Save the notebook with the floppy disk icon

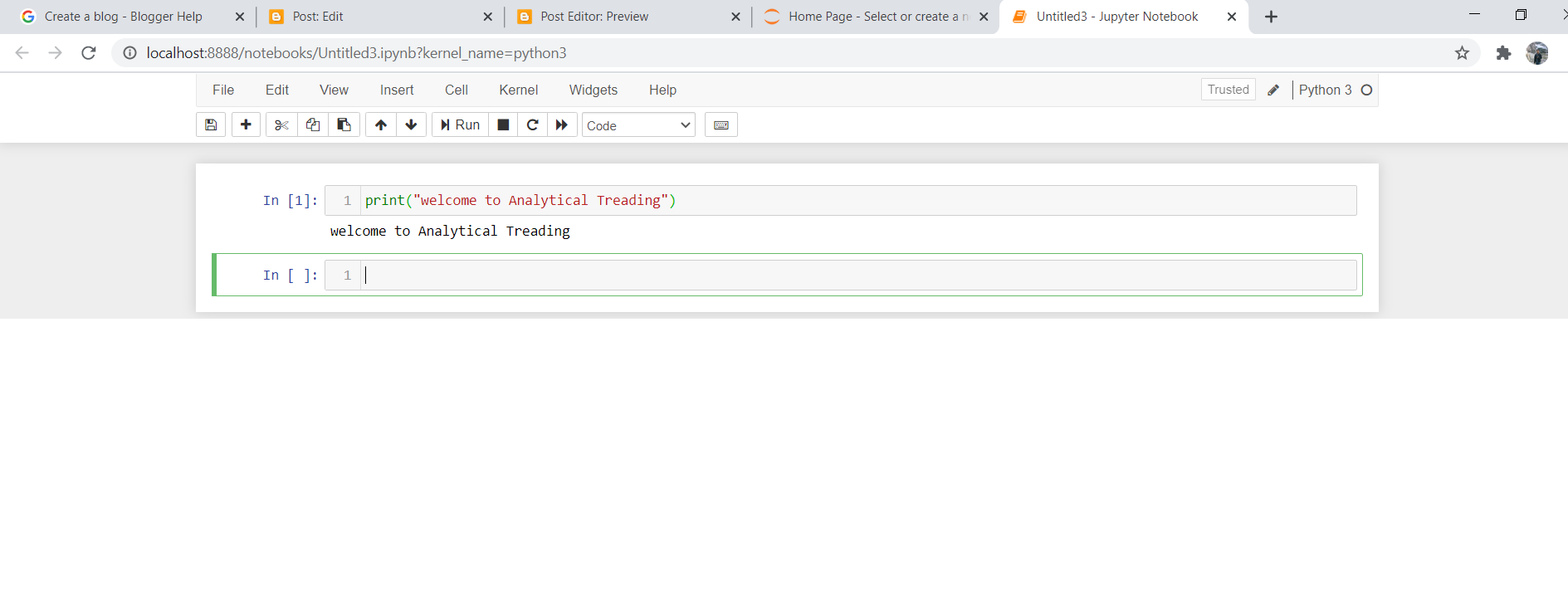click(x=211, y=124)
